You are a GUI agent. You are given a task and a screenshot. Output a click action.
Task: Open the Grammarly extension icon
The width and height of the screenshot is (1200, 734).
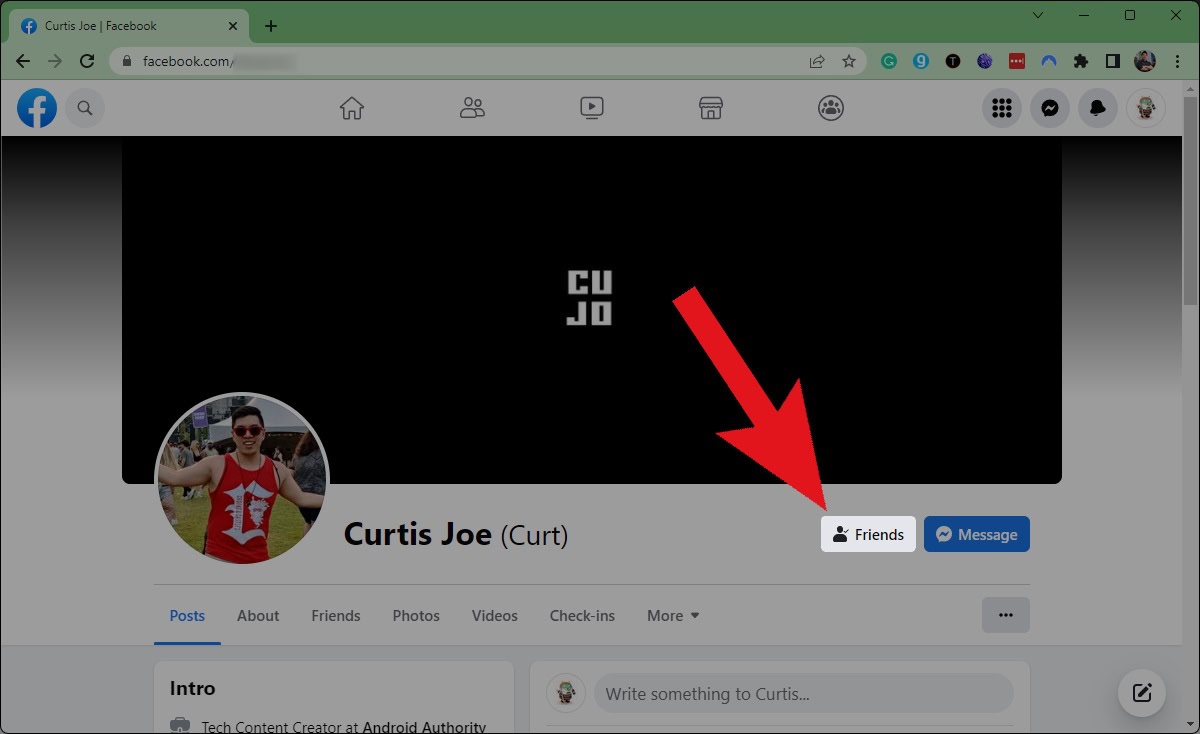tap(888, 61)
